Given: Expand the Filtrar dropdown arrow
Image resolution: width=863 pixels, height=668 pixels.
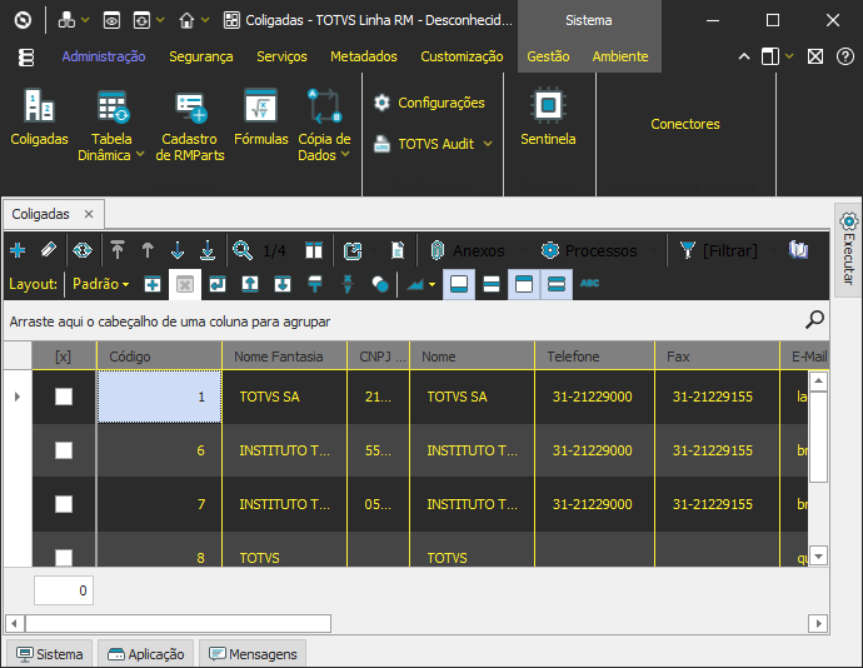Looking at the screenshot, I should pyautogui.click(x=774, y=251).
